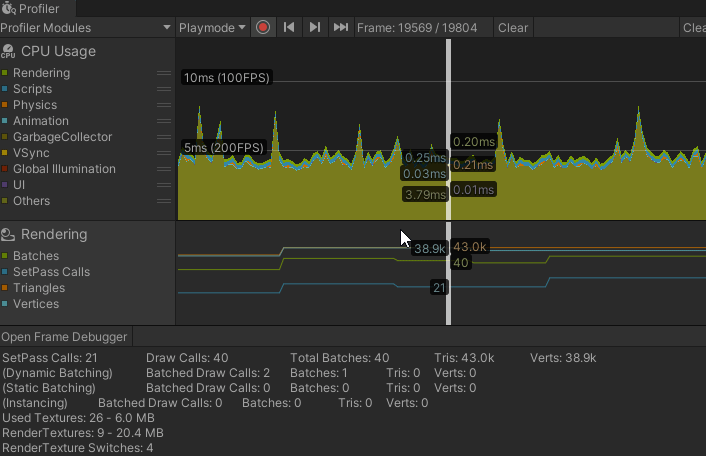Image resolution: width=706 pixels, height=456 pixels.
Task: Click the reorder handle beside UI
Action: point(164,185)
